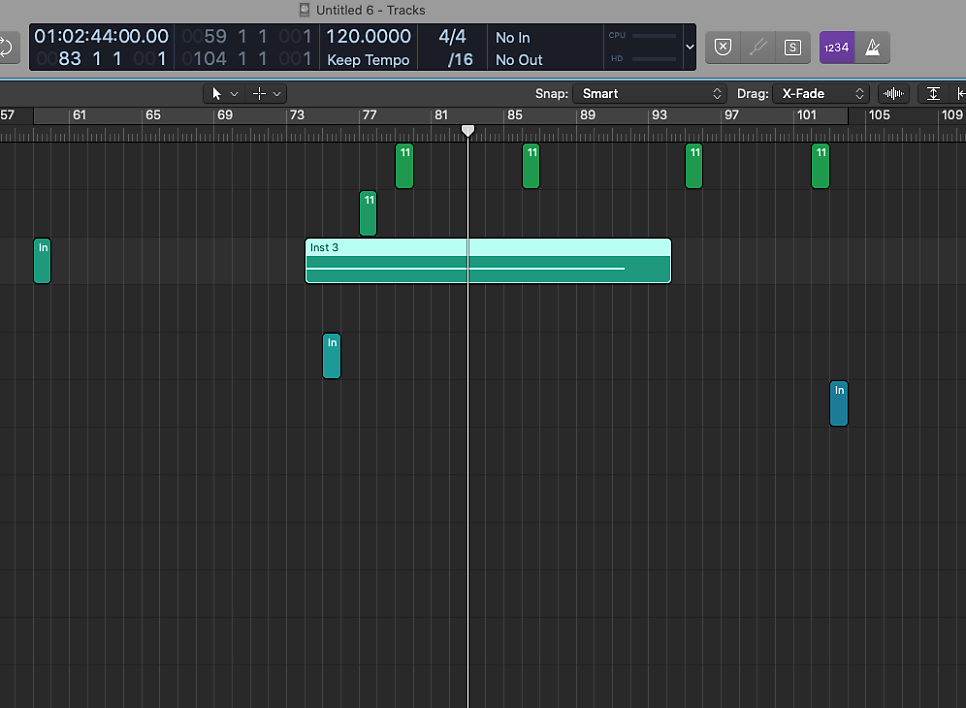This screenshot has width=966, height=708.
Task: Click the Replace mode X button
Action: point(723,47)
